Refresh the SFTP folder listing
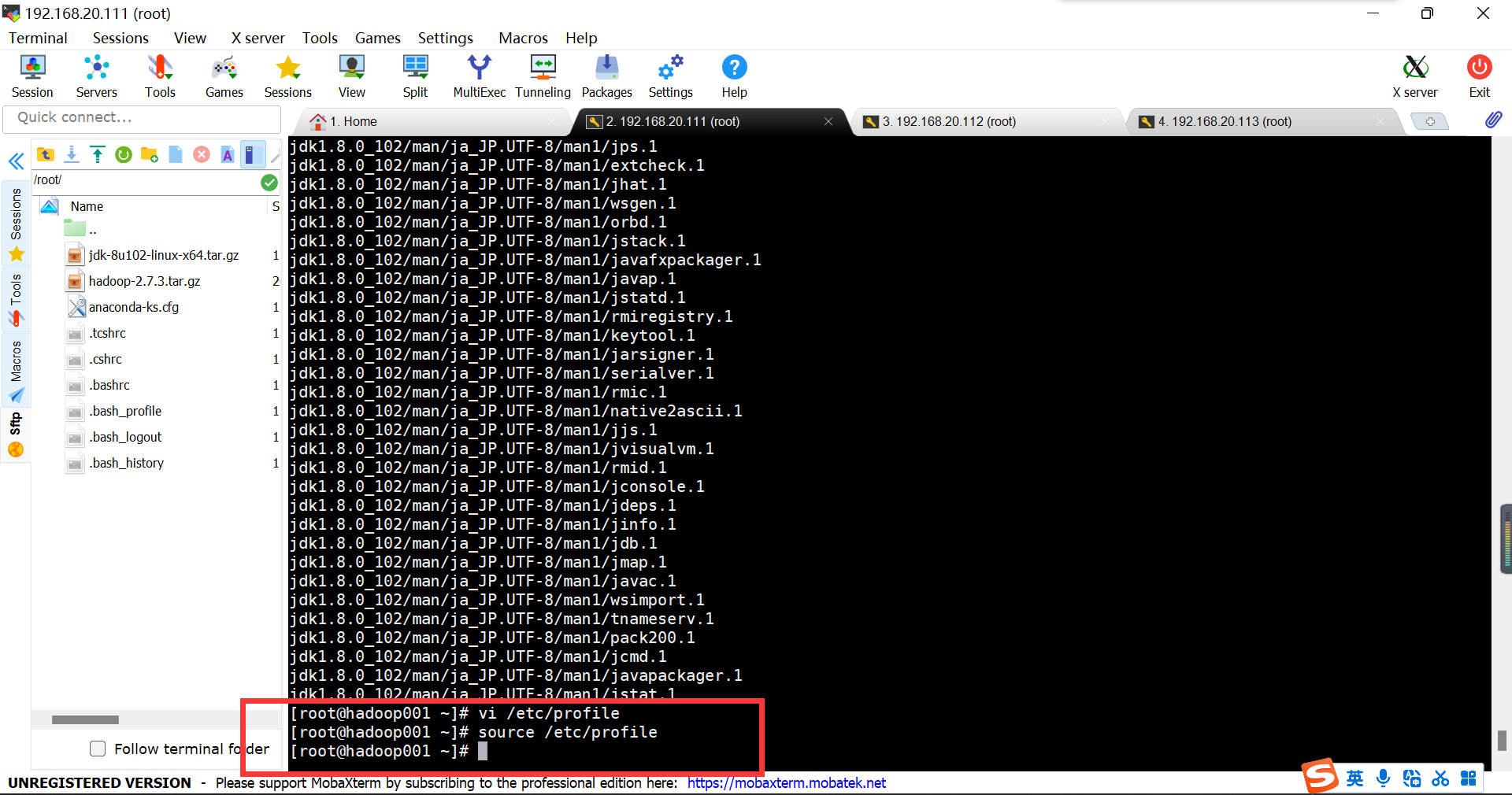Image resolution: width=1512 pixels, height=795 pixels. click(x=124, y=154)
